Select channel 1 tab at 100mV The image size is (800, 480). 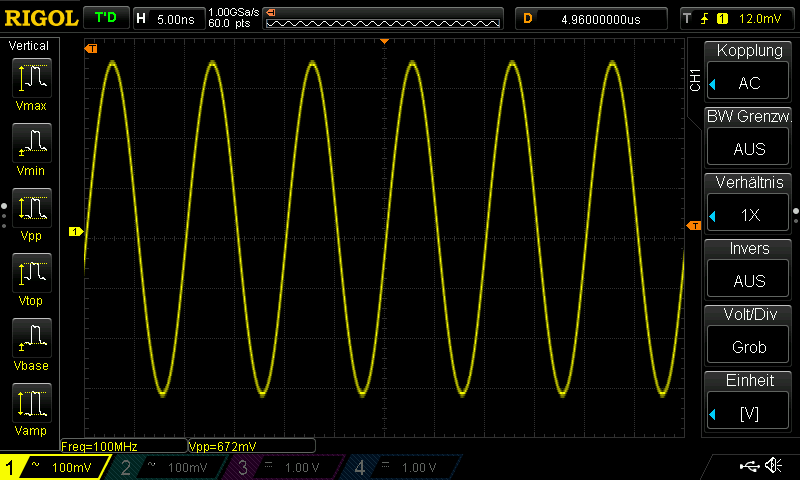point(54,467)
